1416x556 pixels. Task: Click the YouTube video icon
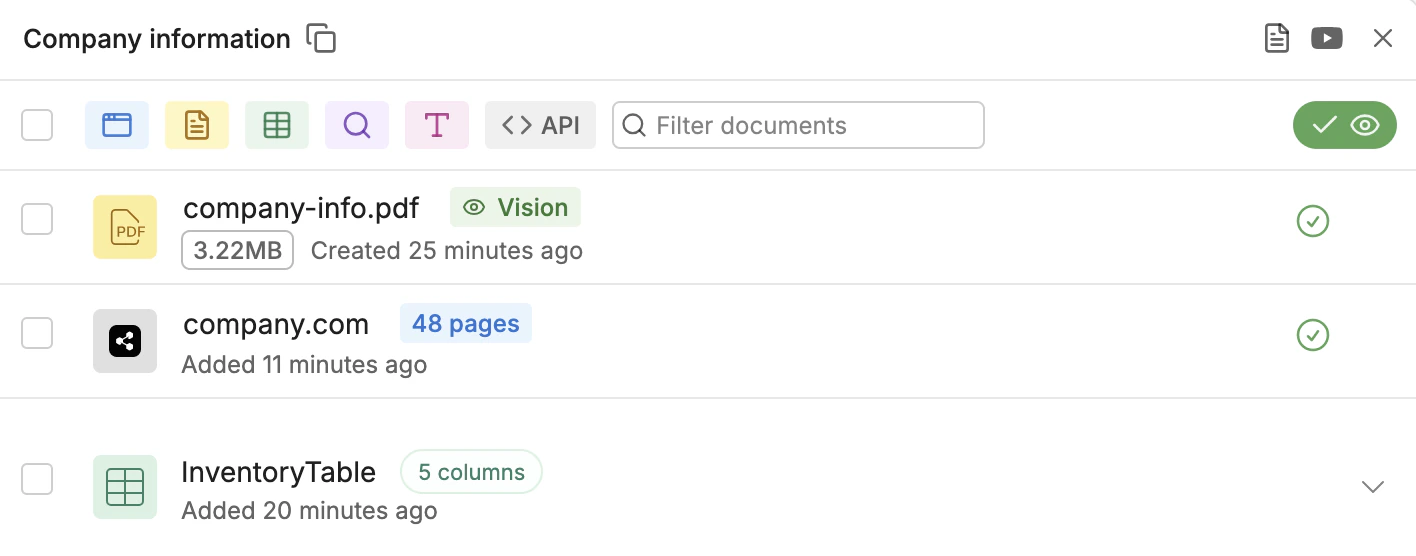(x=1327, y=39)
